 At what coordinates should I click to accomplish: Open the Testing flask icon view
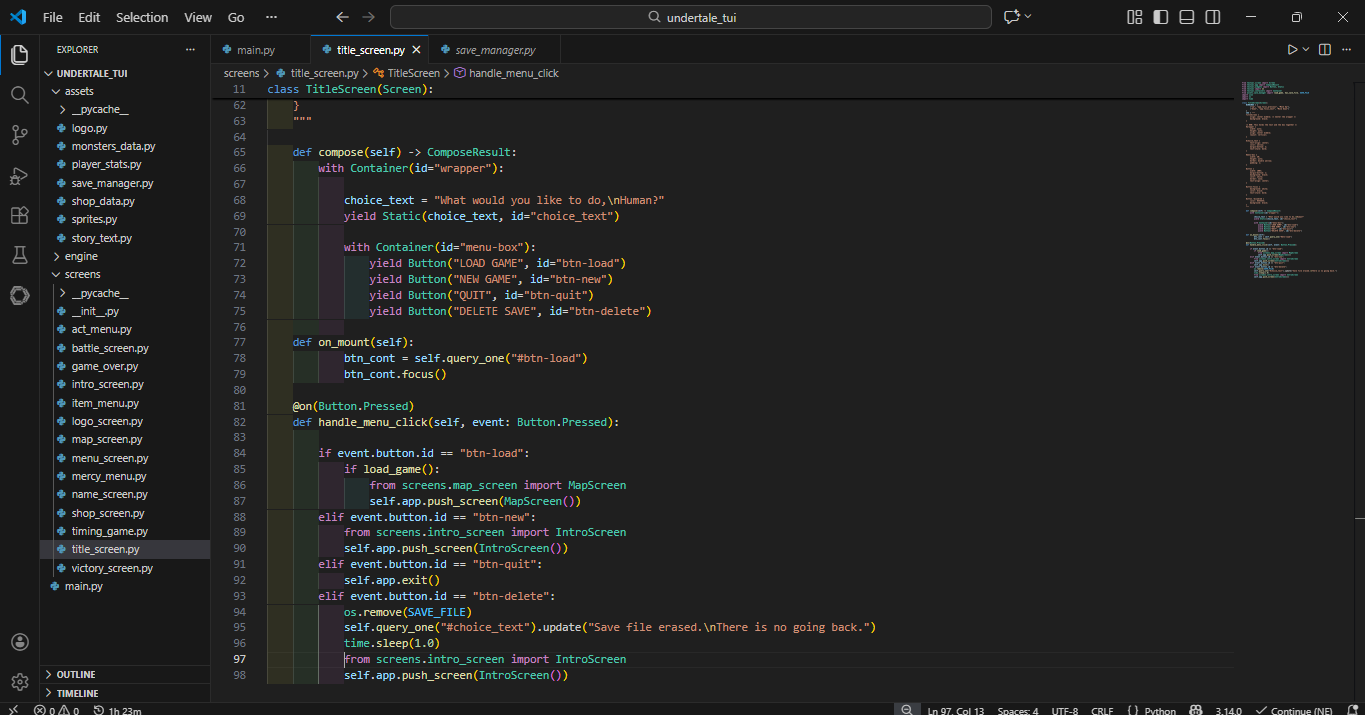tap(19, 255)
